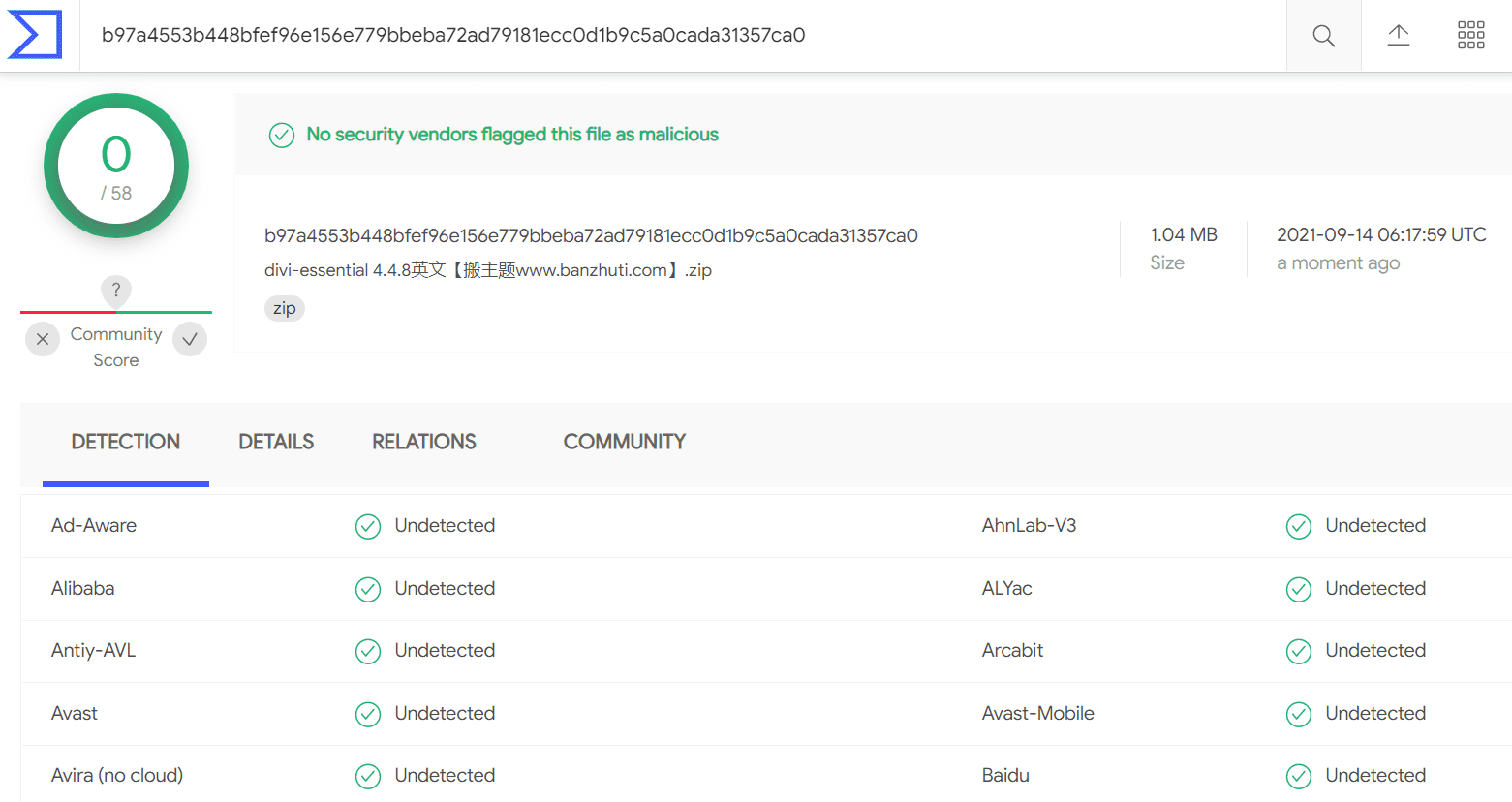Image resolution: width=1512 pixels, height=802 pixels.
Task: Open the VirusTotal logo home link
Action: [35, 35]
